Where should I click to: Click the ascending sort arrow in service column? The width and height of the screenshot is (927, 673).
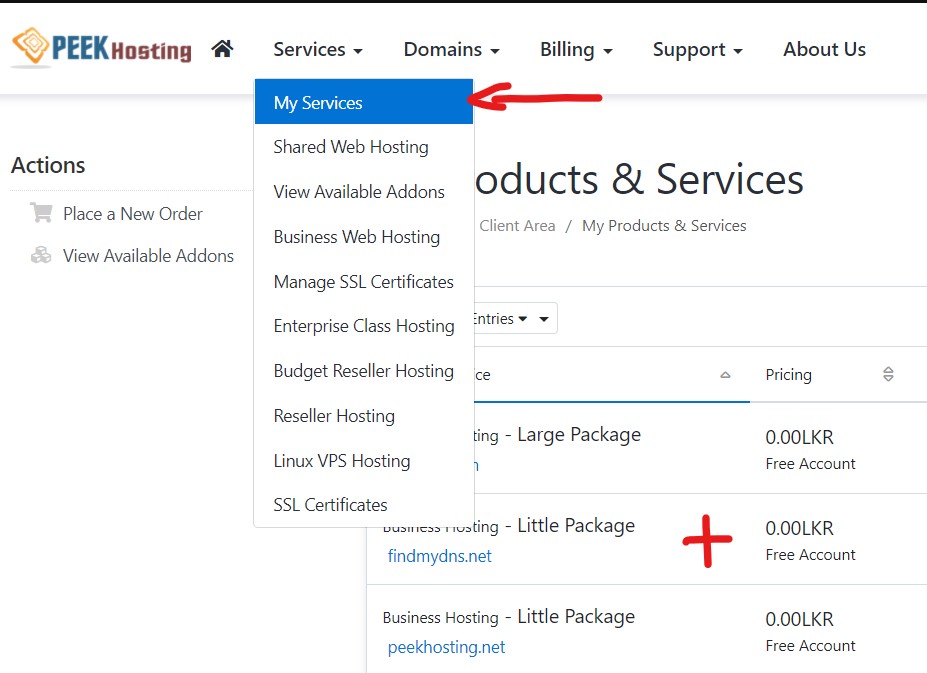coord(725,375)
